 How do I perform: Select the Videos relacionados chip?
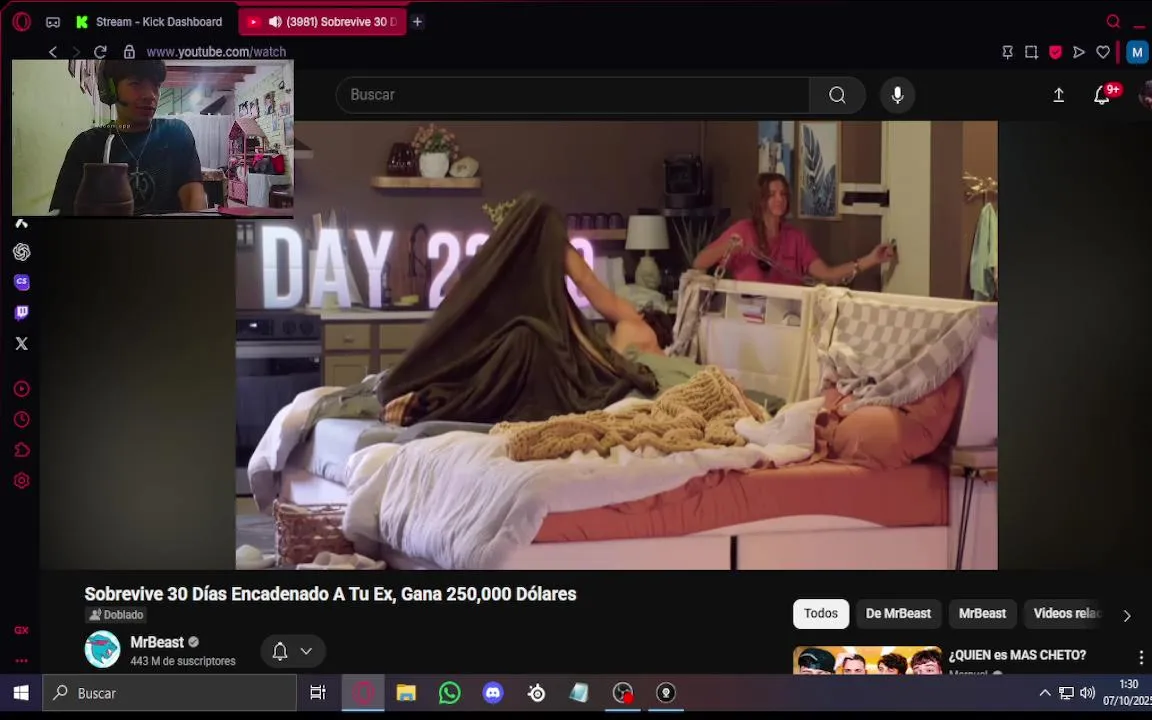tap(1066, 613)
